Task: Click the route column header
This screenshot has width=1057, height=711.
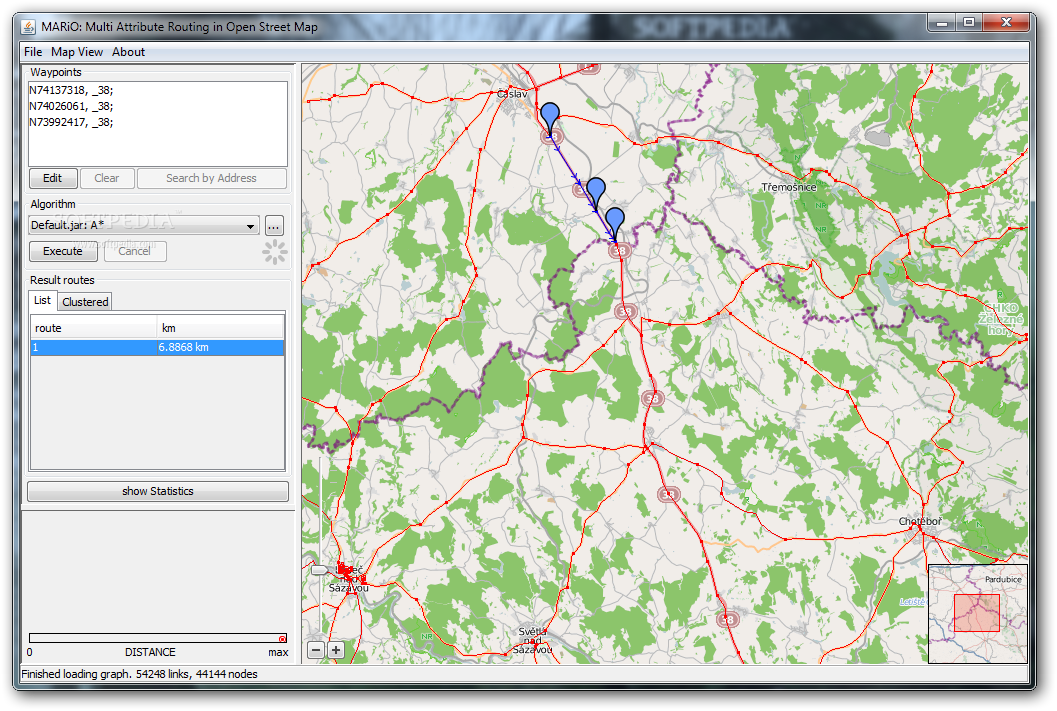Action: point(94,328)
